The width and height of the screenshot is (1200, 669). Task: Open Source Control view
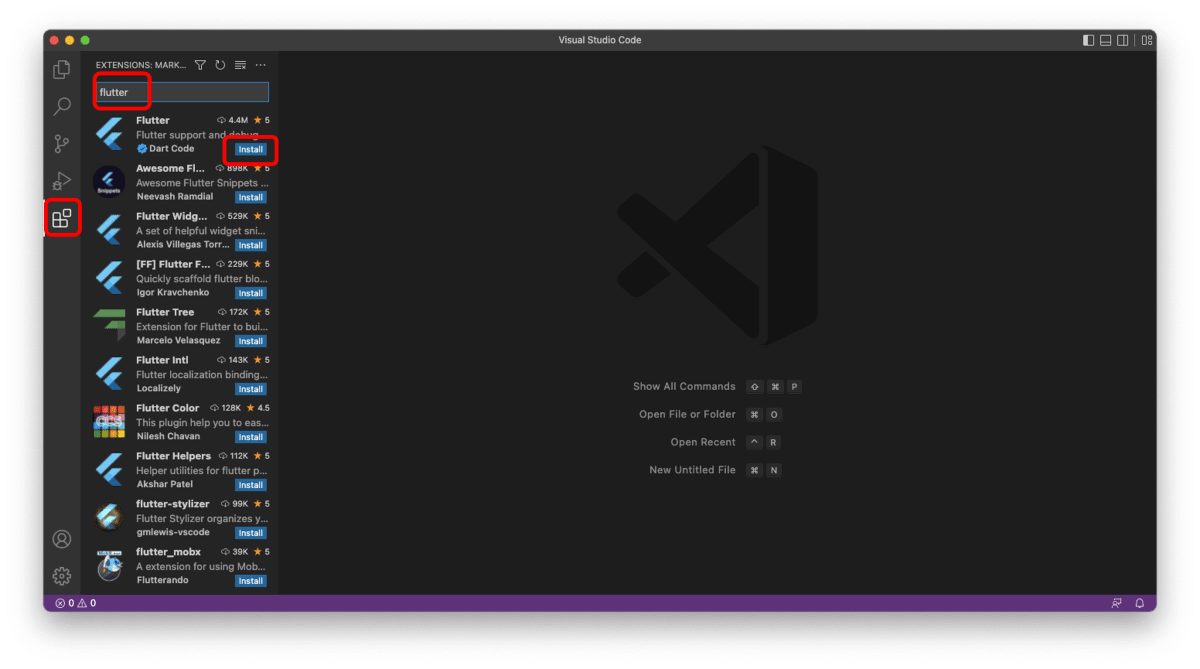coord(62,143)
